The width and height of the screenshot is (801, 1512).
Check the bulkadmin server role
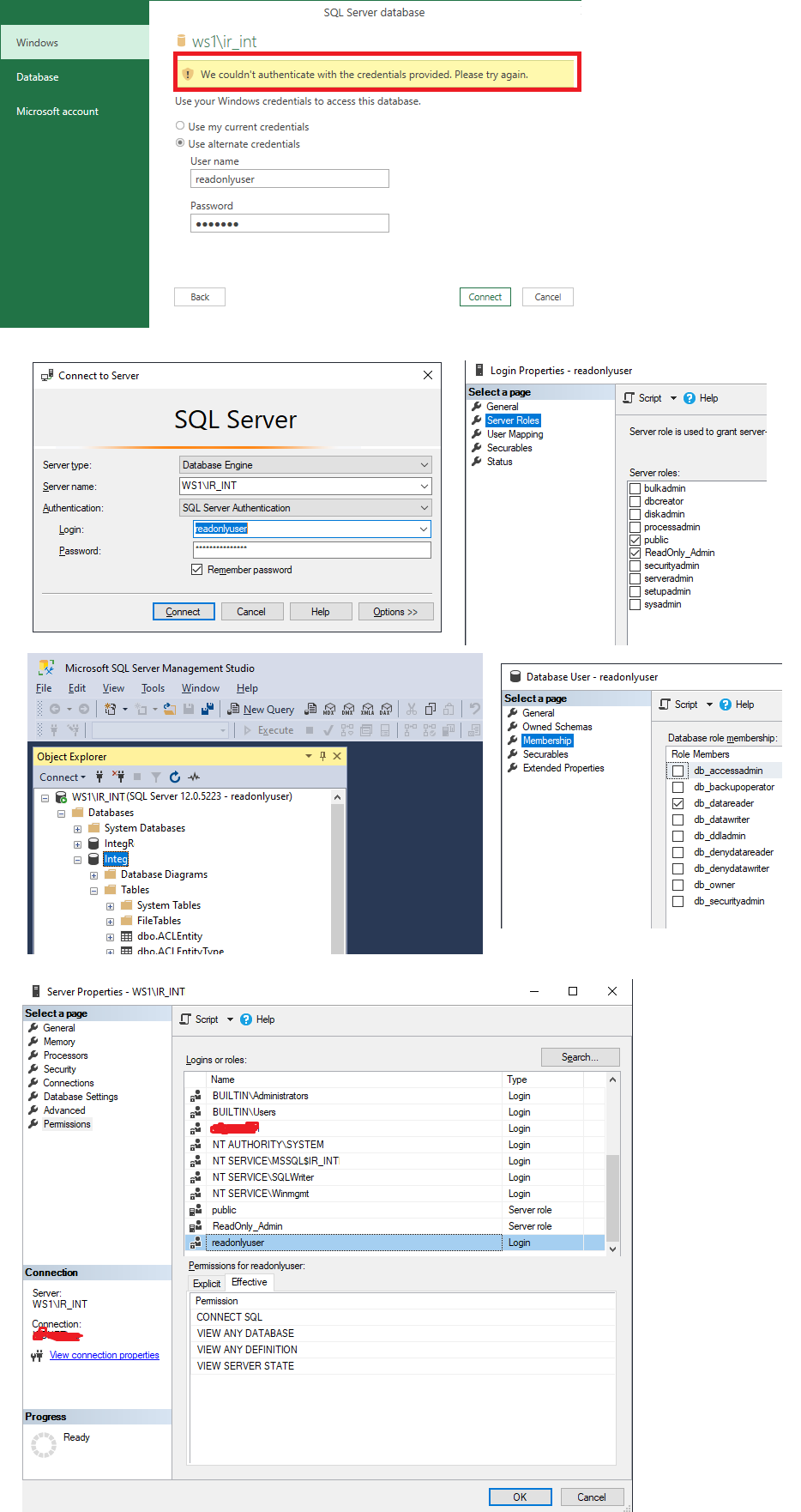point(635,488)
